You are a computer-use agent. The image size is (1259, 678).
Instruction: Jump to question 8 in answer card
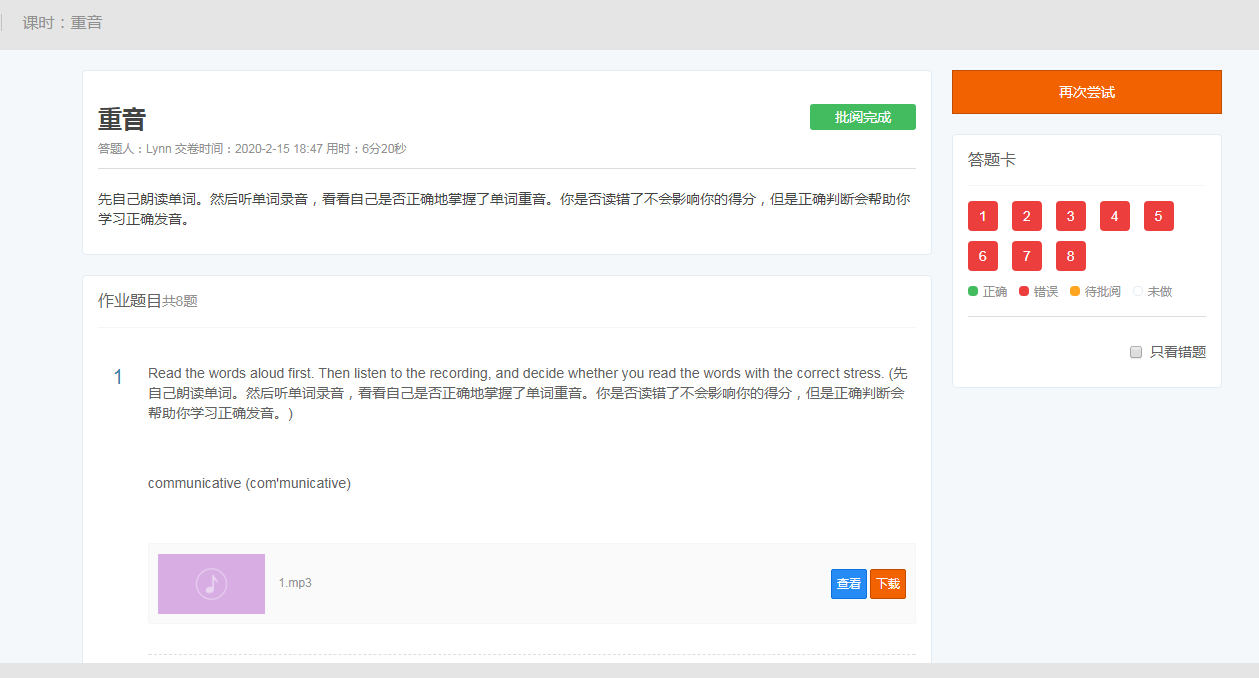coord(1070,256)
